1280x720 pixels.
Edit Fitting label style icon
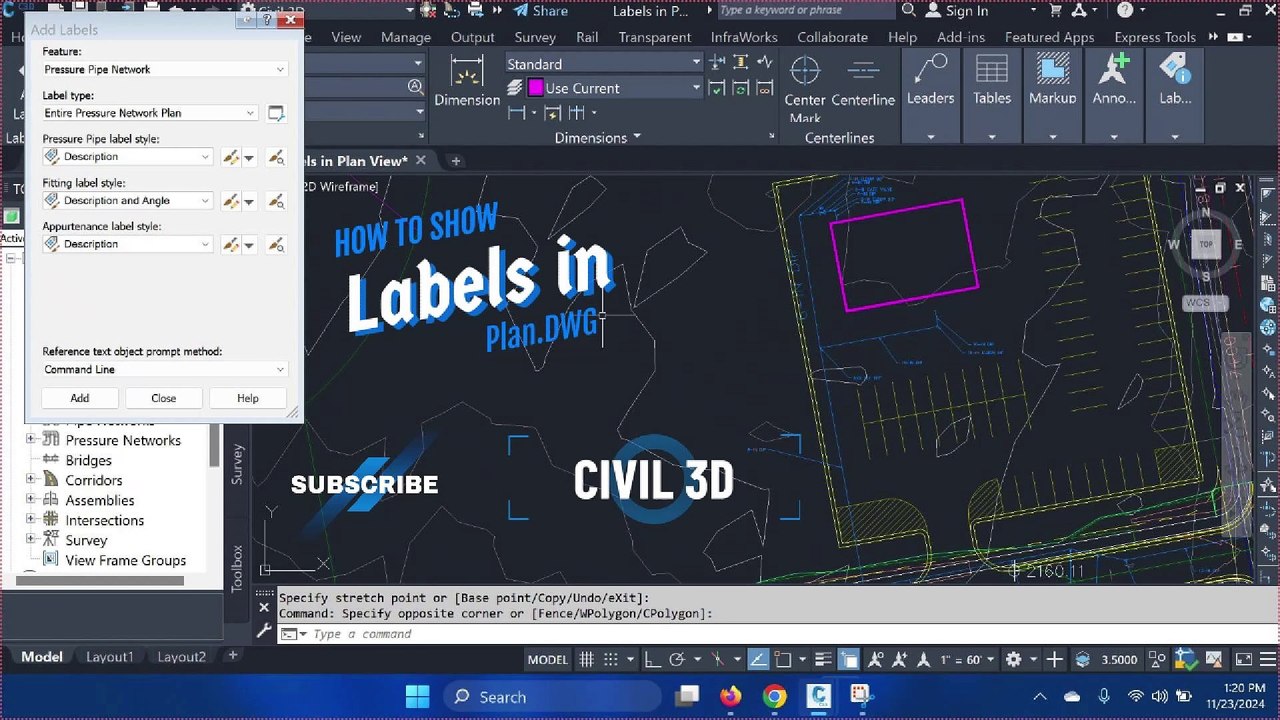click(x=232, y=201)
